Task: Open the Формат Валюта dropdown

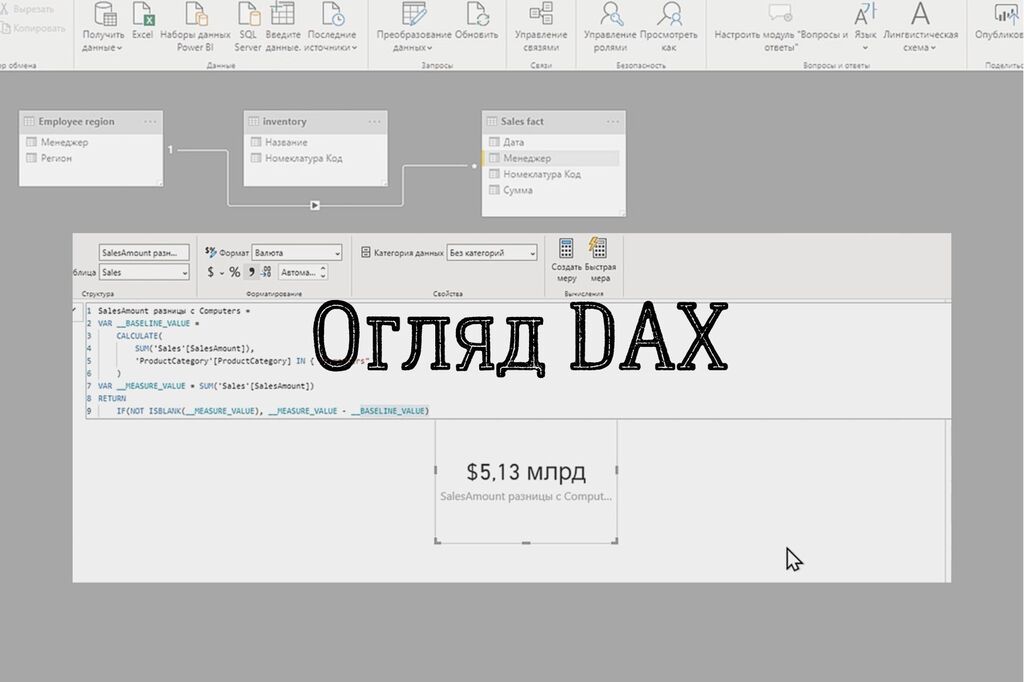Action: click(296, 253)
